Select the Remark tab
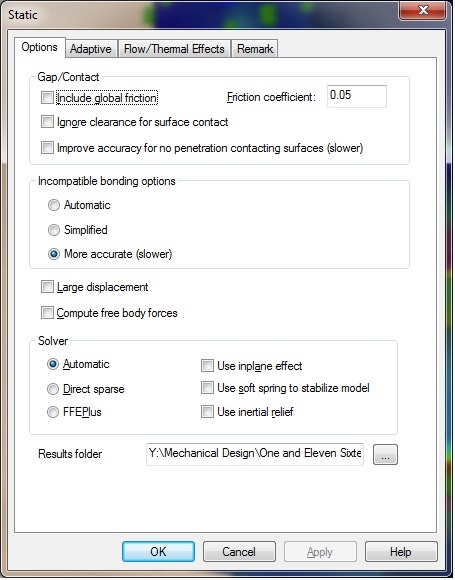Viewport: 455px width, 580px height. point(255,49)
